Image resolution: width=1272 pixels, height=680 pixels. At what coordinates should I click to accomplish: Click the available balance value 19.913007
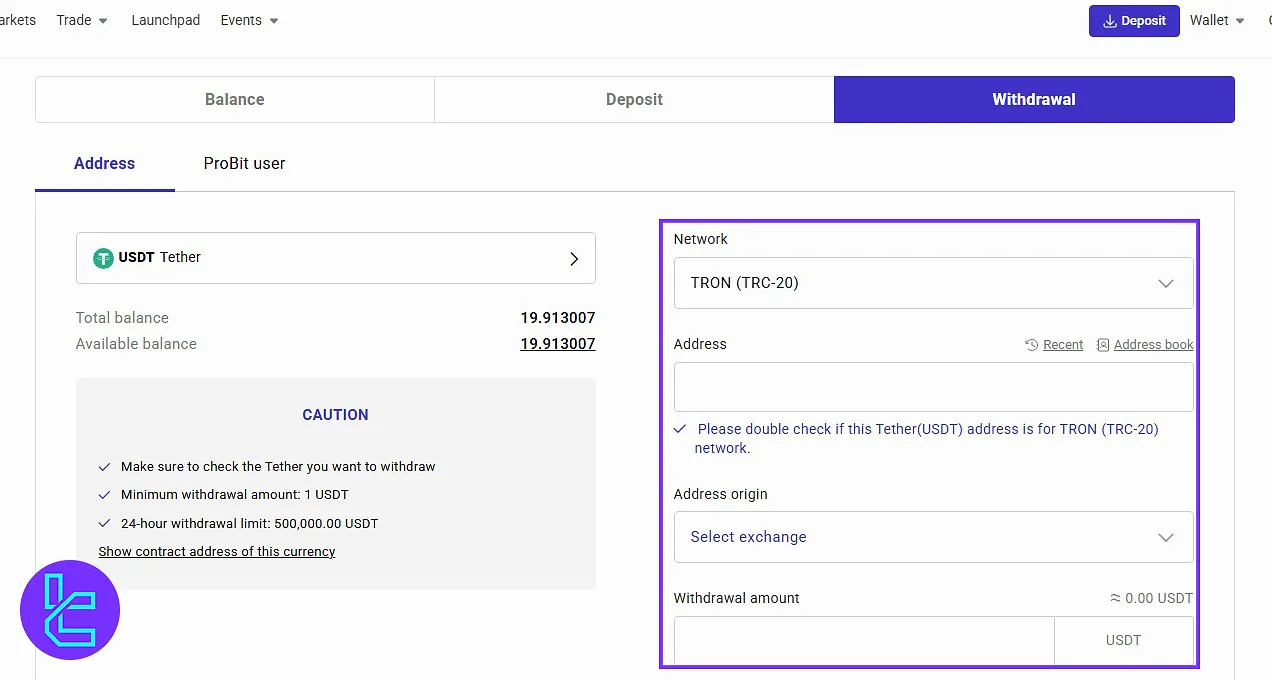click(x=557, y=344)
